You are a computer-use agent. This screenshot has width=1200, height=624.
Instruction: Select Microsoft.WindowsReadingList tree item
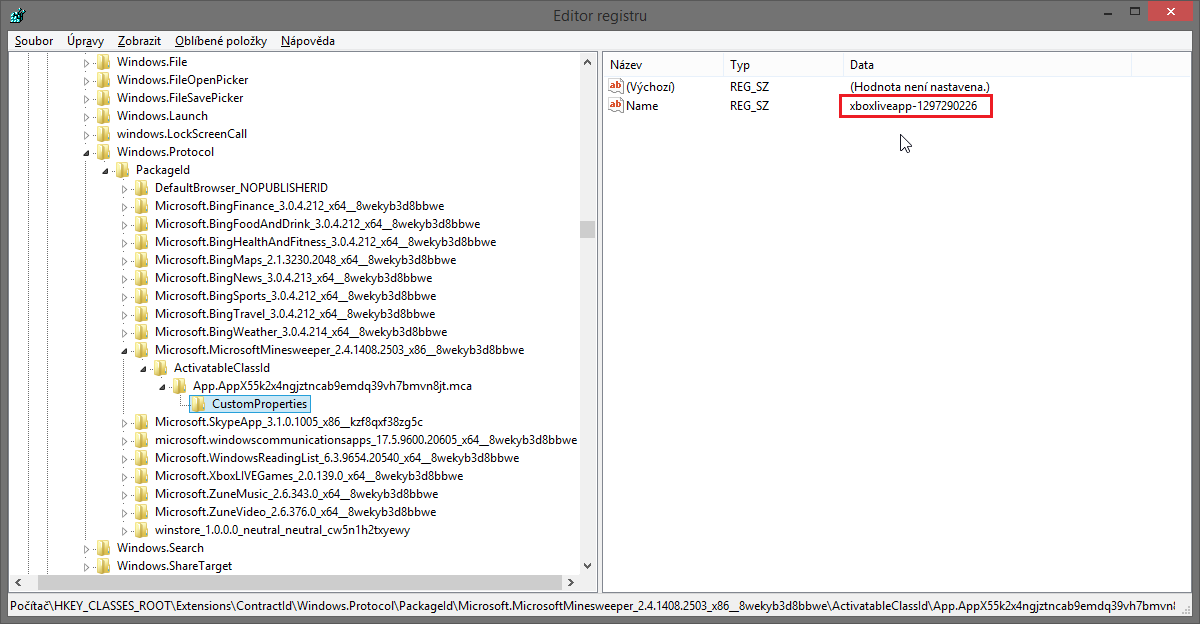[x=336, y=458]
